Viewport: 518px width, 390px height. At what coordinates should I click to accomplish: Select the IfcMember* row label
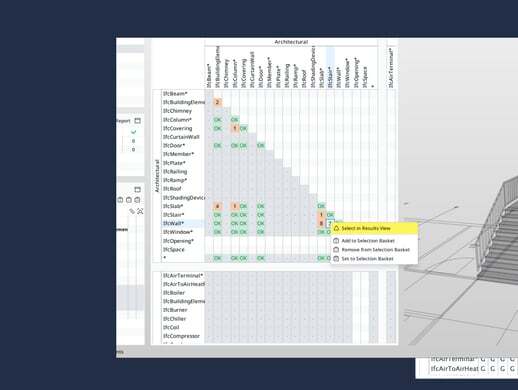[178, 154]
